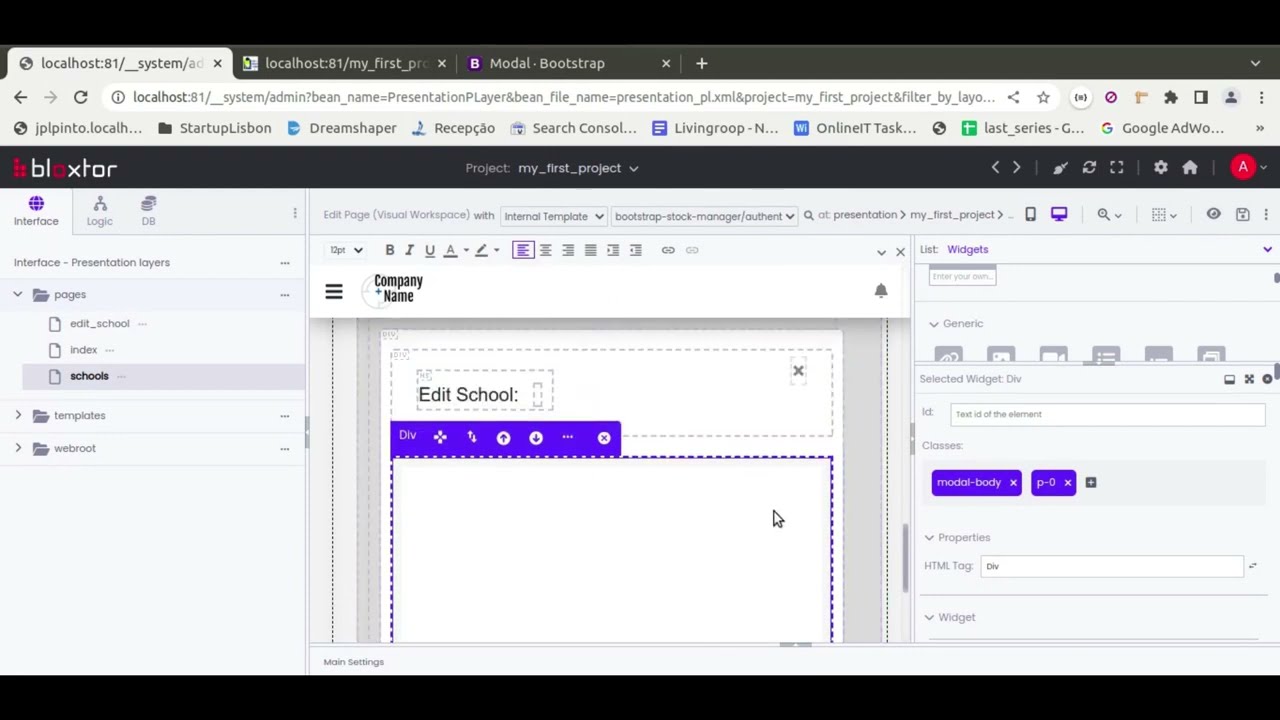Click the italic formatting icon

click(x=409, y=250)
